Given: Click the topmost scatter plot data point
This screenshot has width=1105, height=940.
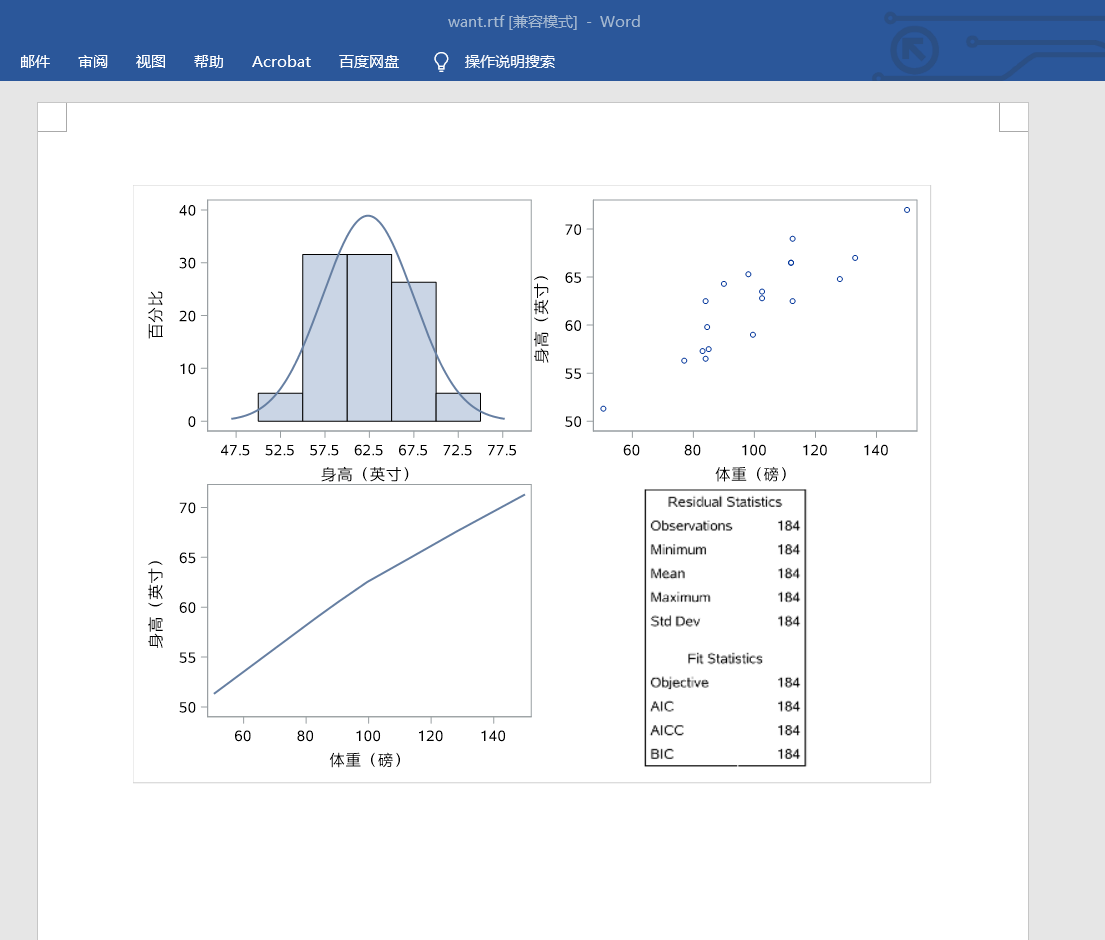Looking at the screenshot, I should click(x=905, y=210).
